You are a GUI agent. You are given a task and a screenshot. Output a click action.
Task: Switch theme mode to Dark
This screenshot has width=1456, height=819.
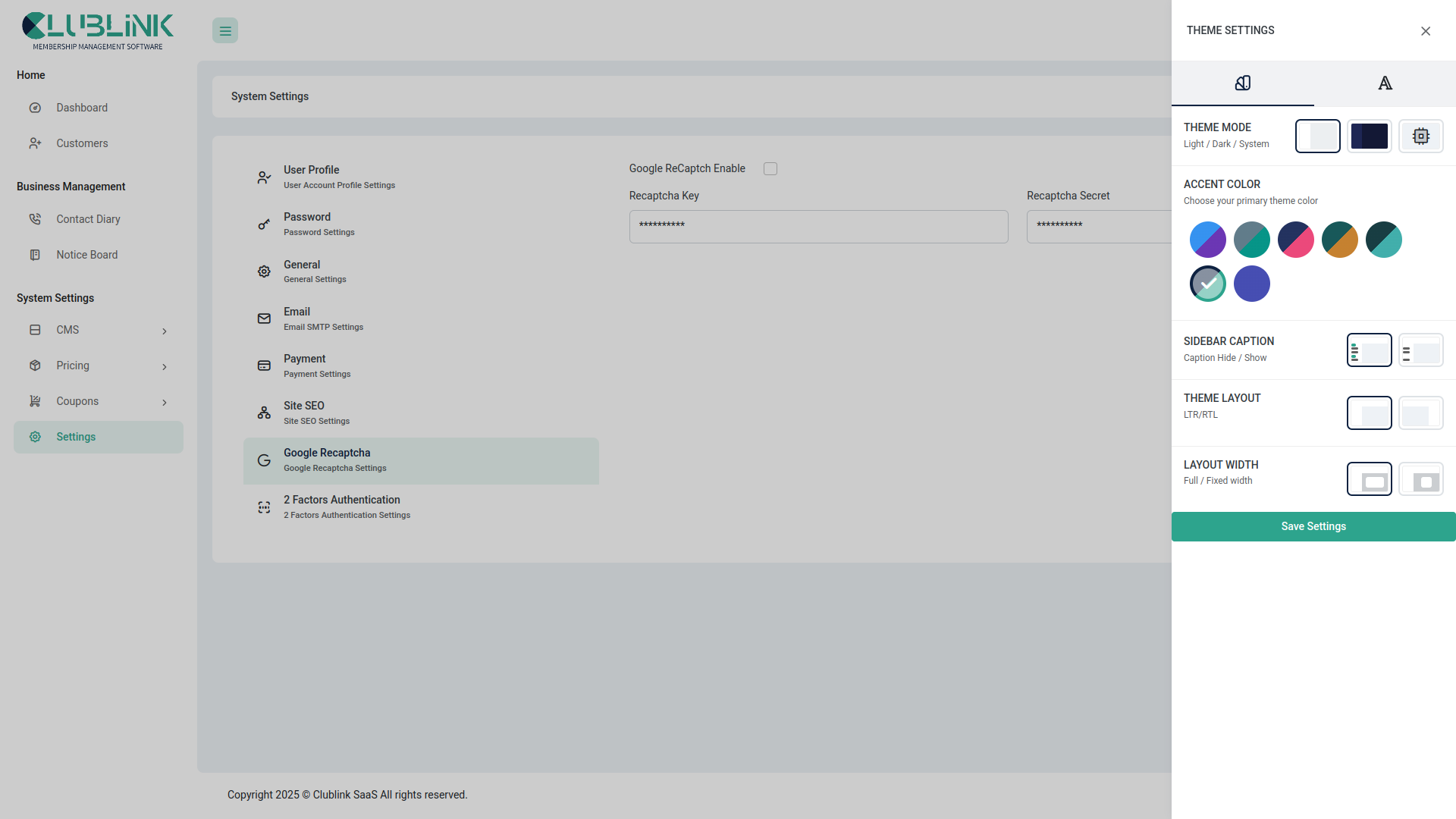point(1370,136)
